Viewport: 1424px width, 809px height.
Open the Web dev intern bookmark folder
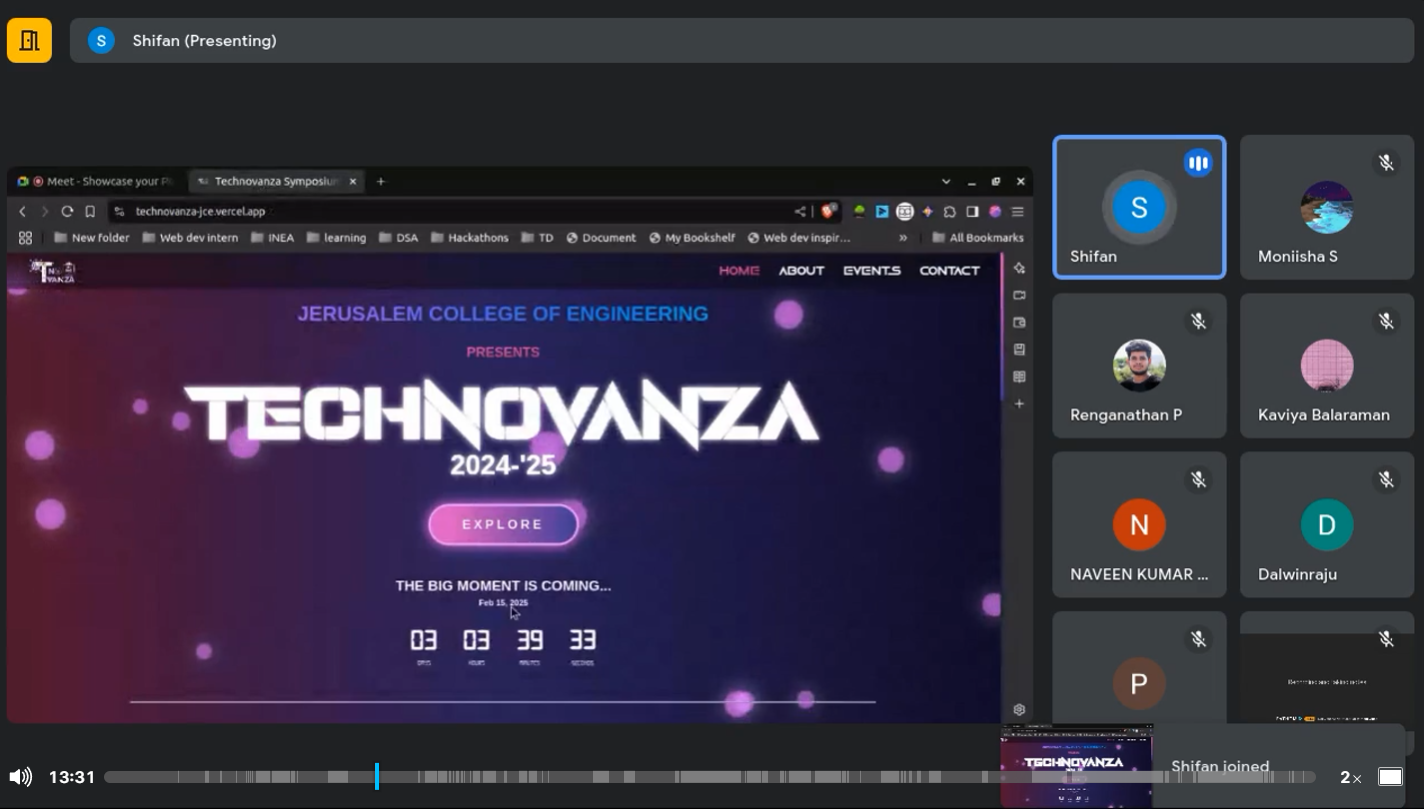click(190, 238)
